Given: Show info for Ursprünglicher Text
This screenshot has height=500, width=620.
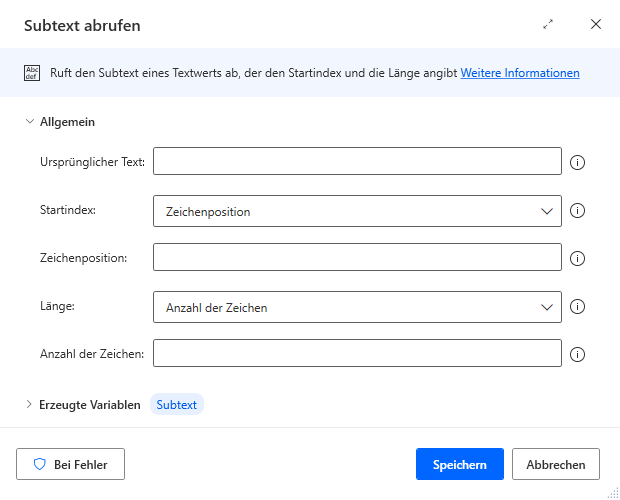Looking at the screenshot, I should (577, 162).
